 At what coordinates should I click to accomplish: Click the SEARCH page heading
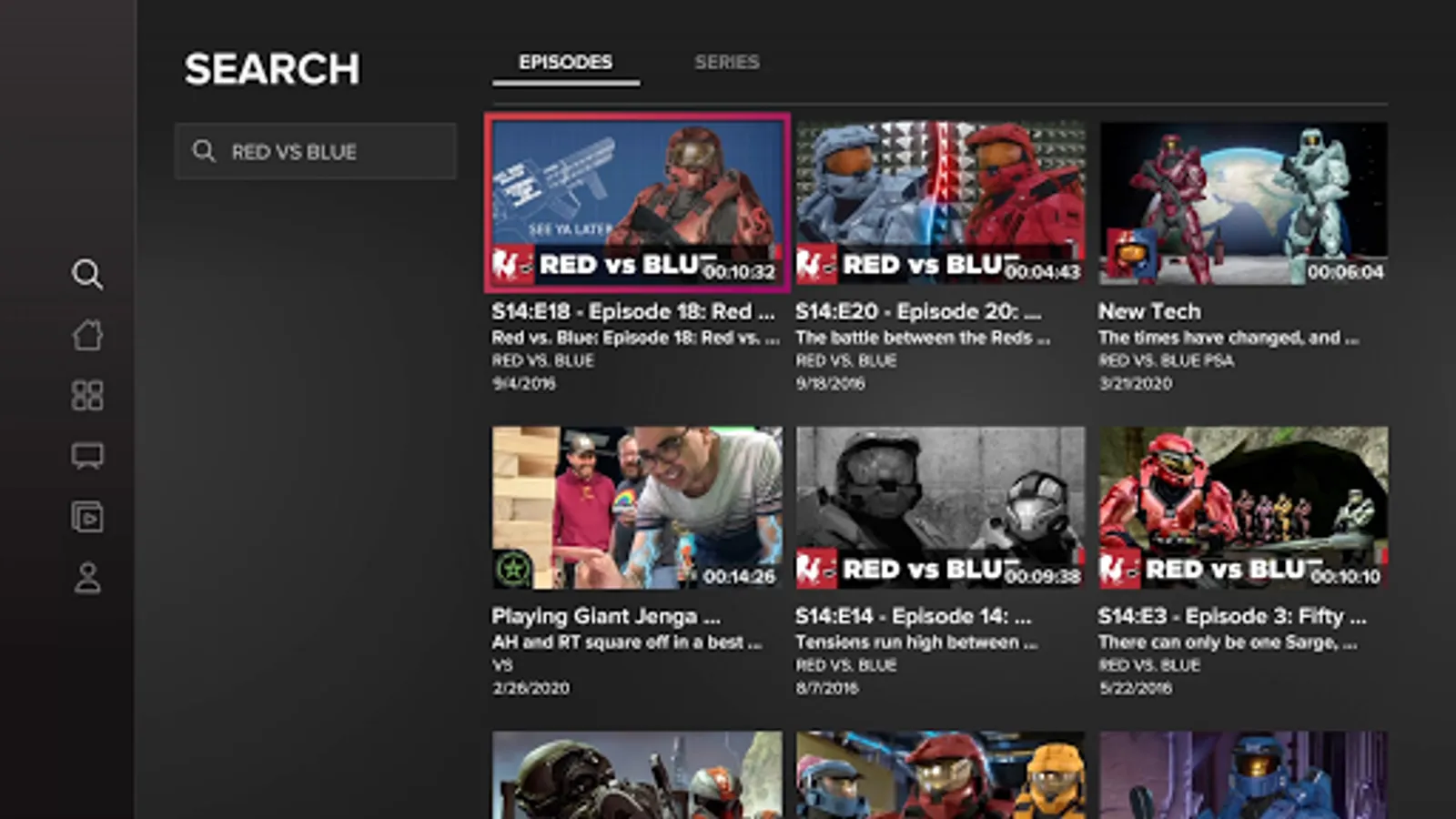coord(272,69)
